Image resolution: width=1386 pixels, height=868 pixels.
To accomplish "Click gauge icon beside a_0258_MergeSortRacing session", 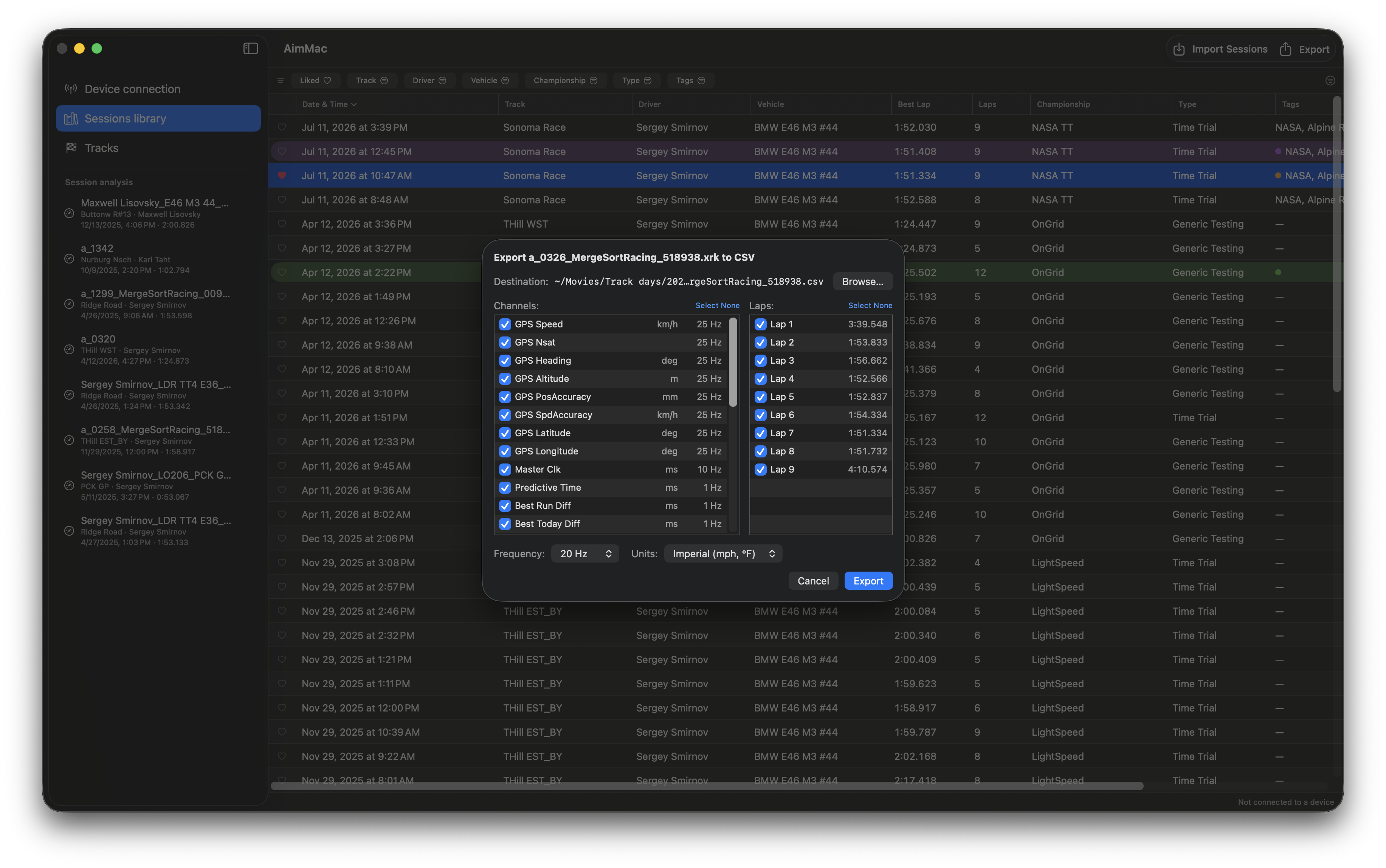I will (69, 440).
